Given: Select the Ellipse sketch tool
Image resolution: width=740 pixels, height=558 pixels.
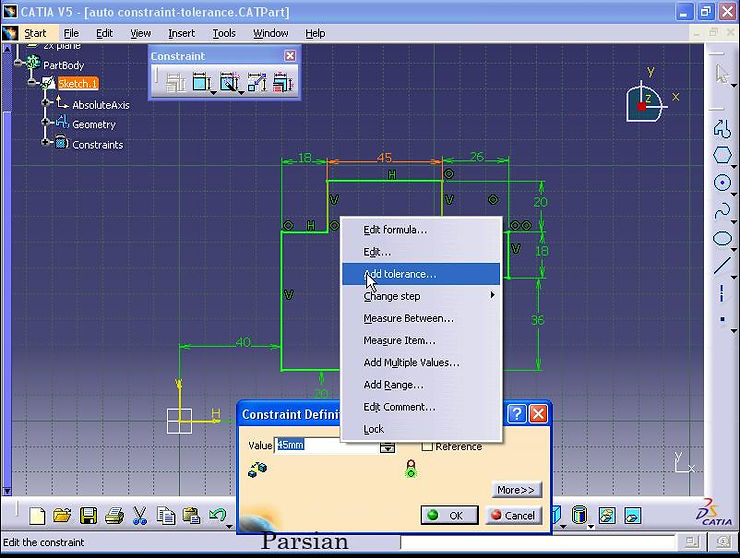Looking at the screenshot, I should pyautogui.click(x=722, y=238).
